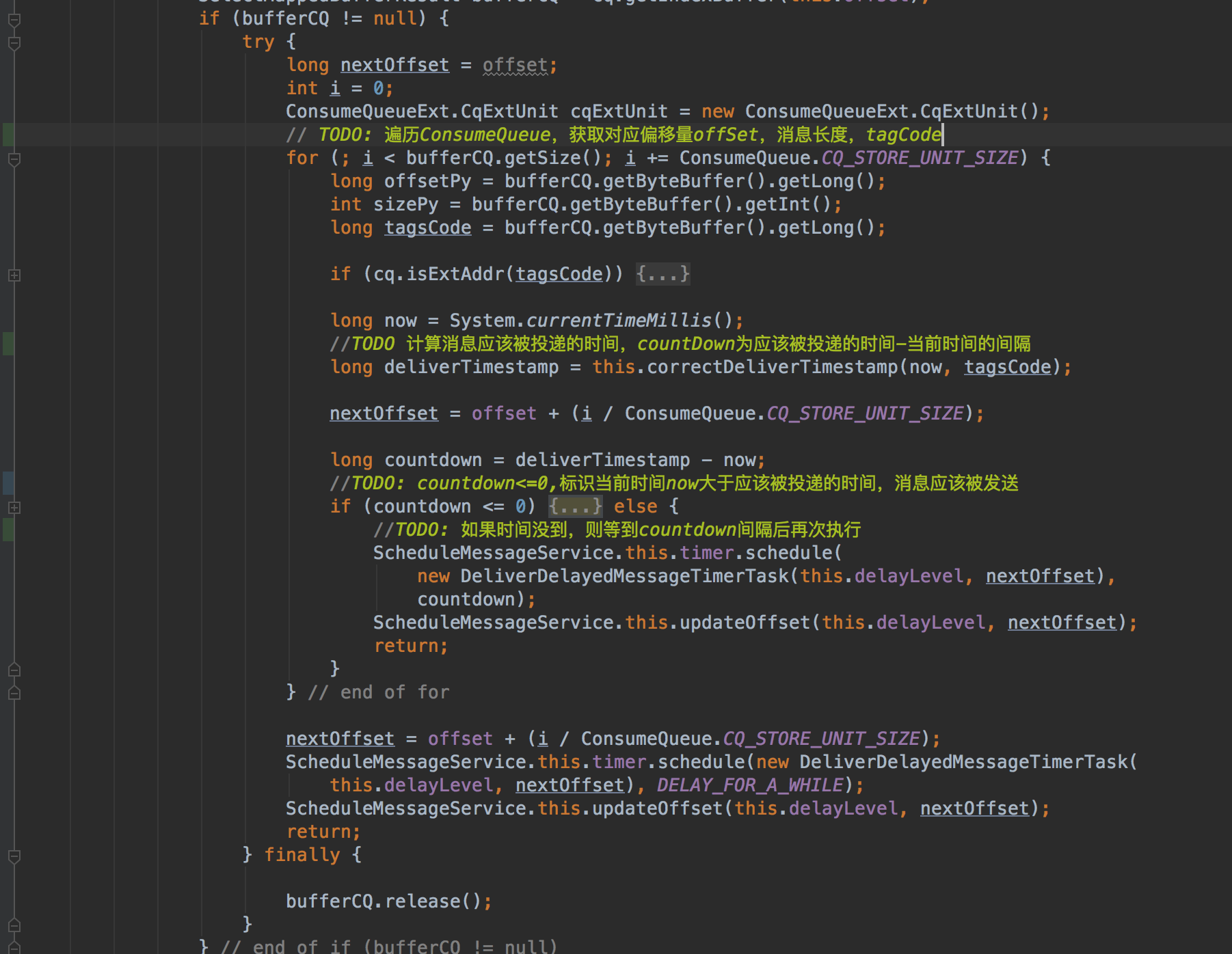Image resolution: width=1232 pixels, height=954 pixels.
Task: Click the green change marker beside the "计算消息应该被投递的时间" comment
Action: coord(8,344)
